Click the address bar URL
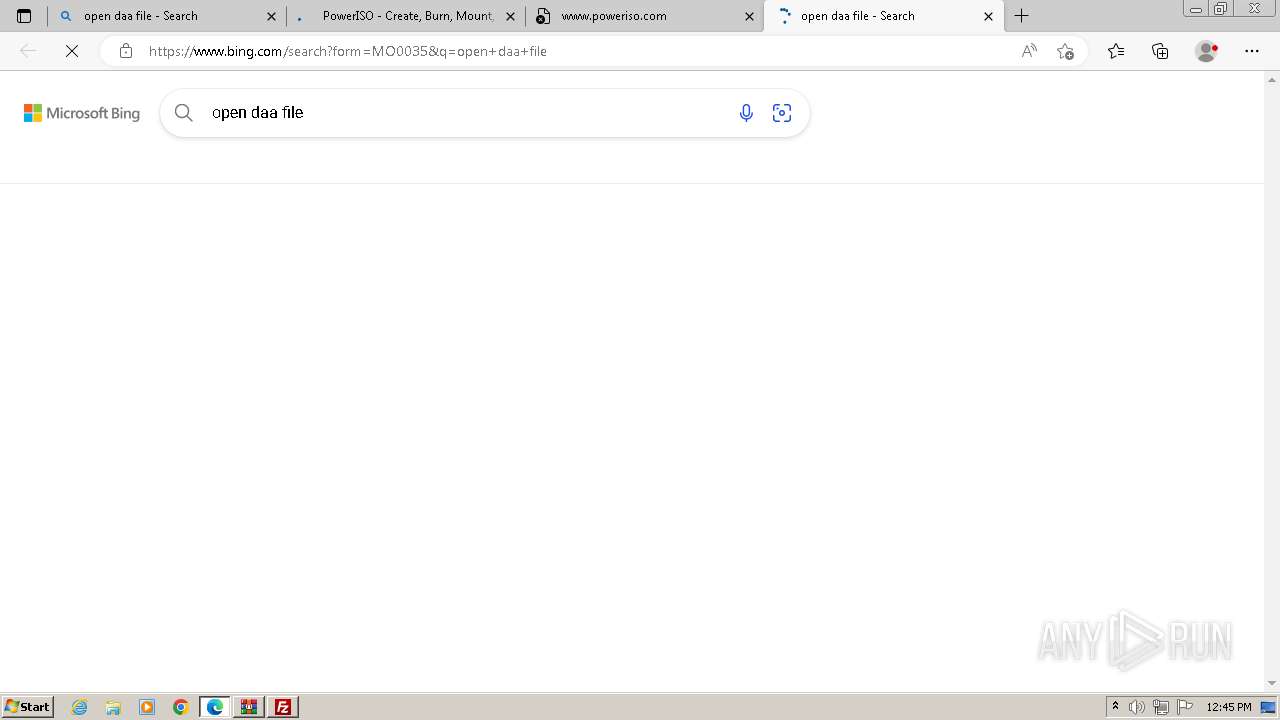Screen dimensions: 1280x720 [348, 51]
